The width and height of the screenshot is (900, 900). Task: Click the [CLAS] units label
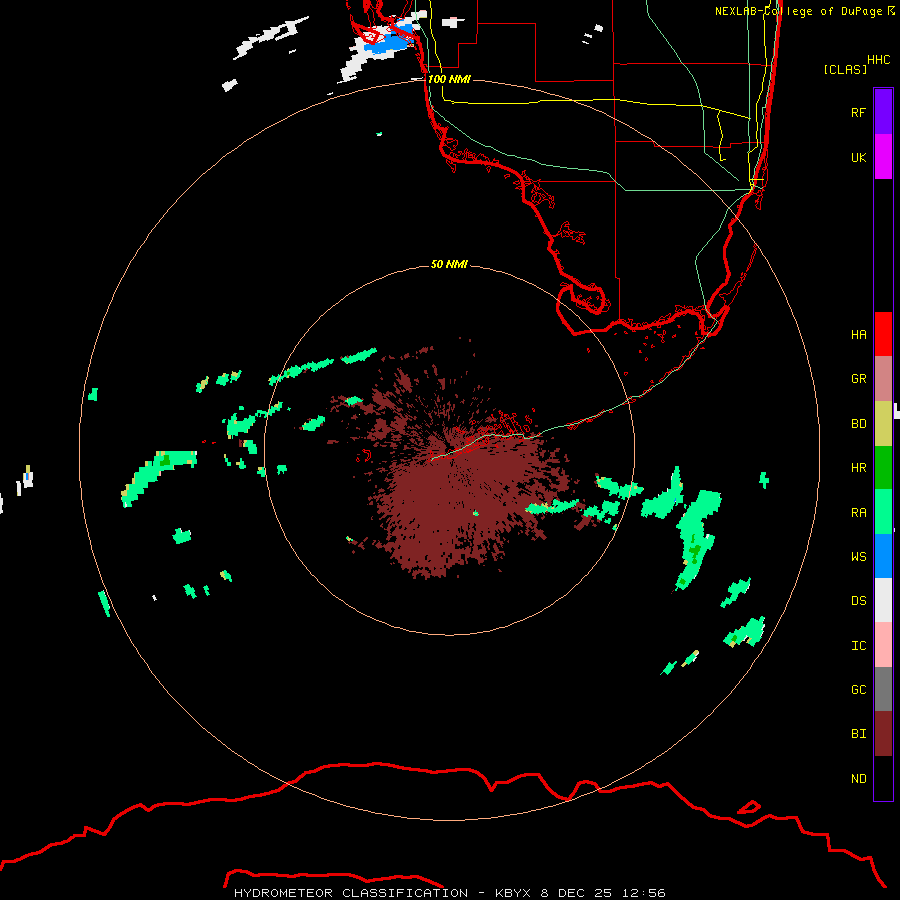click(x=845, y=69)
